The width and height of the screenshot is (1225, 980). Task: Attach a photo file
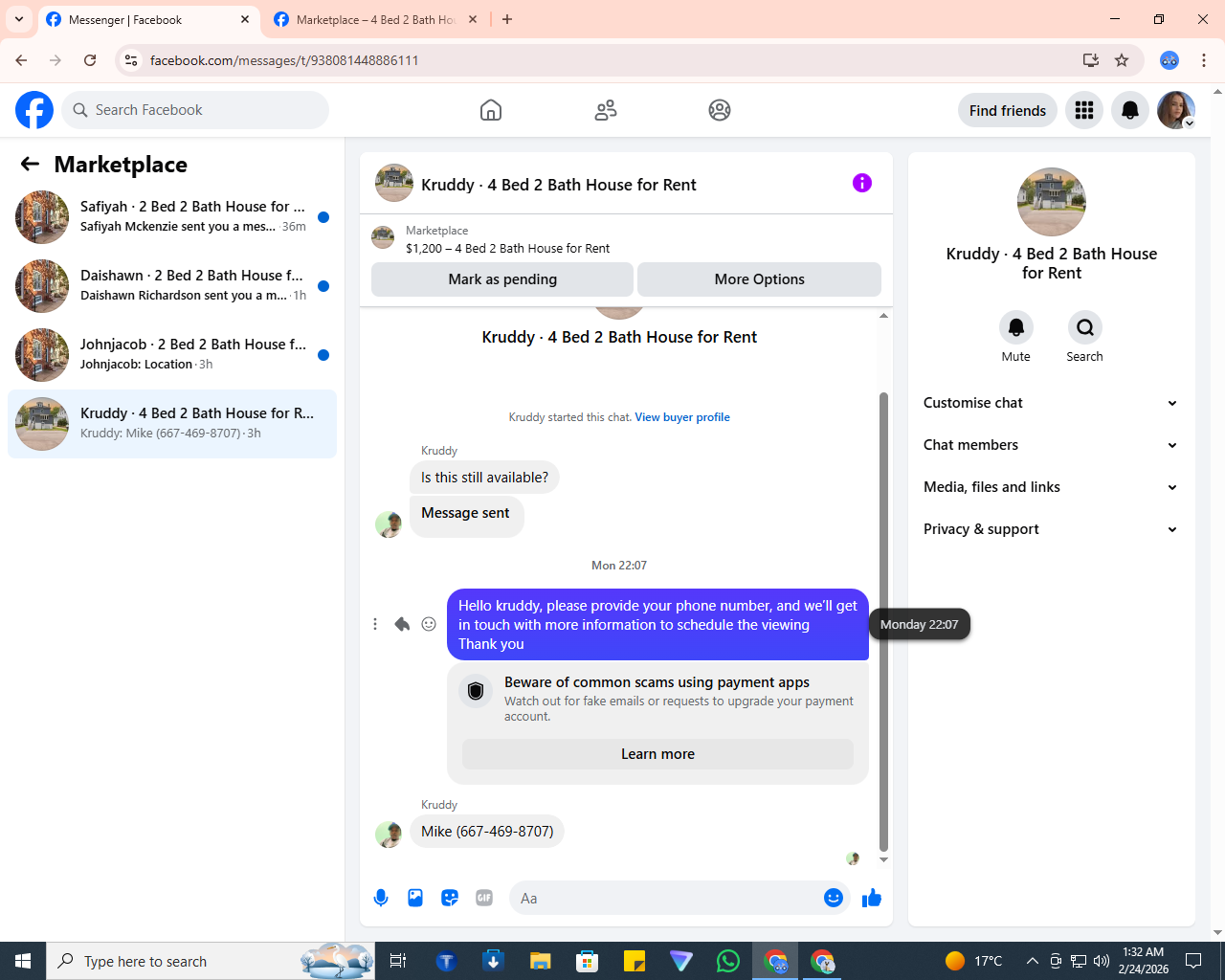(415, 898)
